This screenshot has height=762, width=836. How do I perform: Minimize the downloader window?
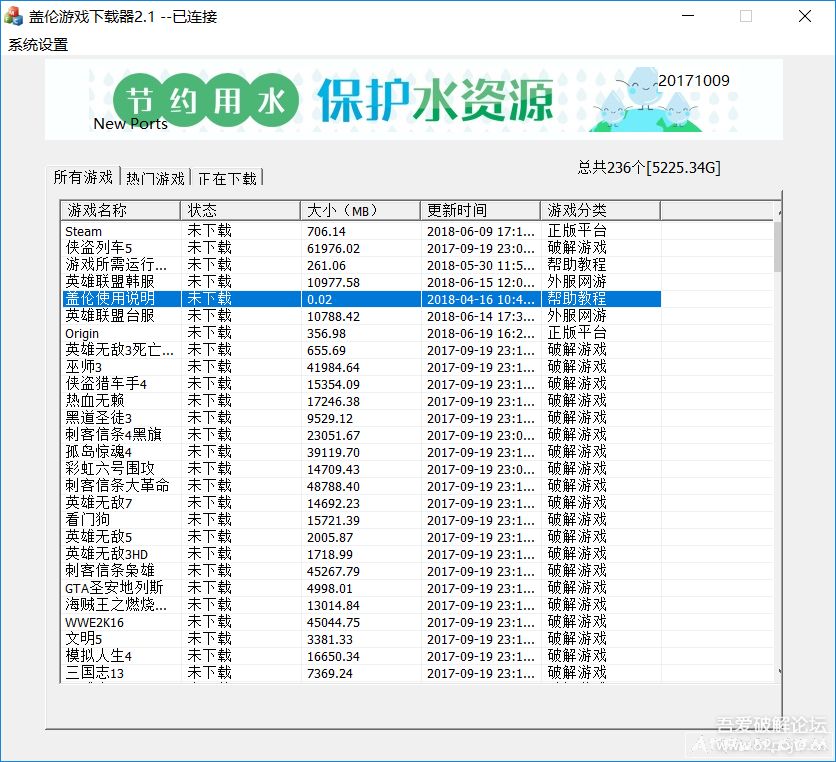tap(686, 16)
